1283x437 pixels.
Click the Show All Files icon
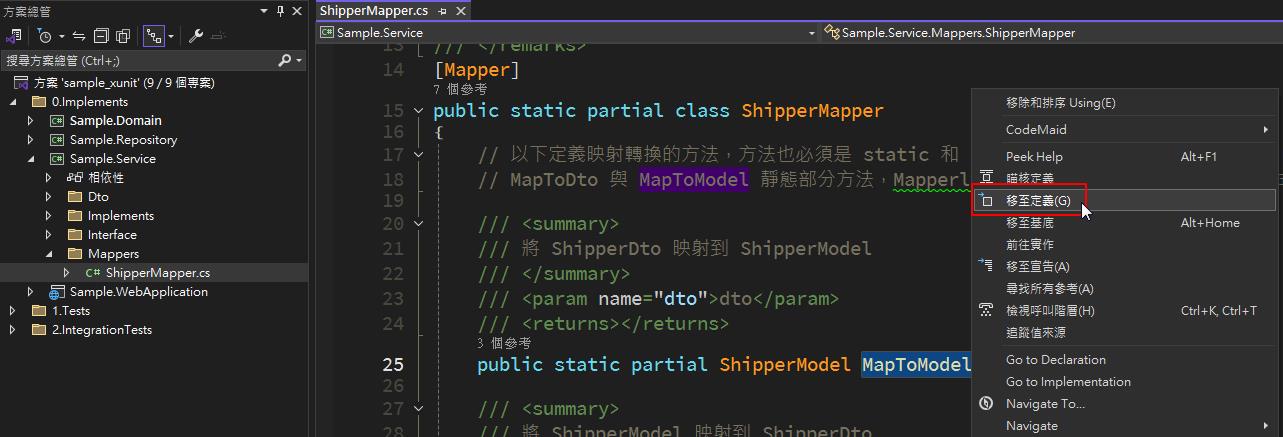tap(123, 36)
